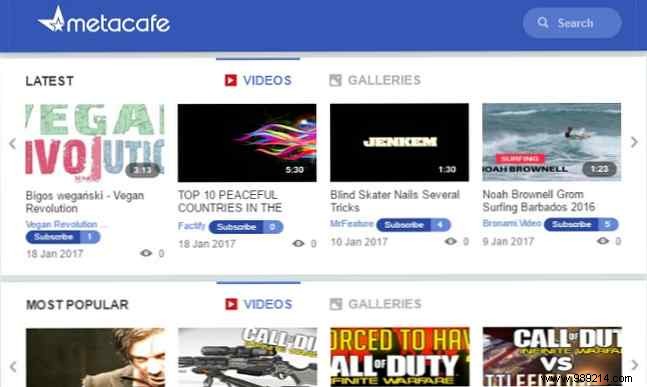Click the '10 Jan 2017' date text
The image size is (647, 387).
pos(359,242)
